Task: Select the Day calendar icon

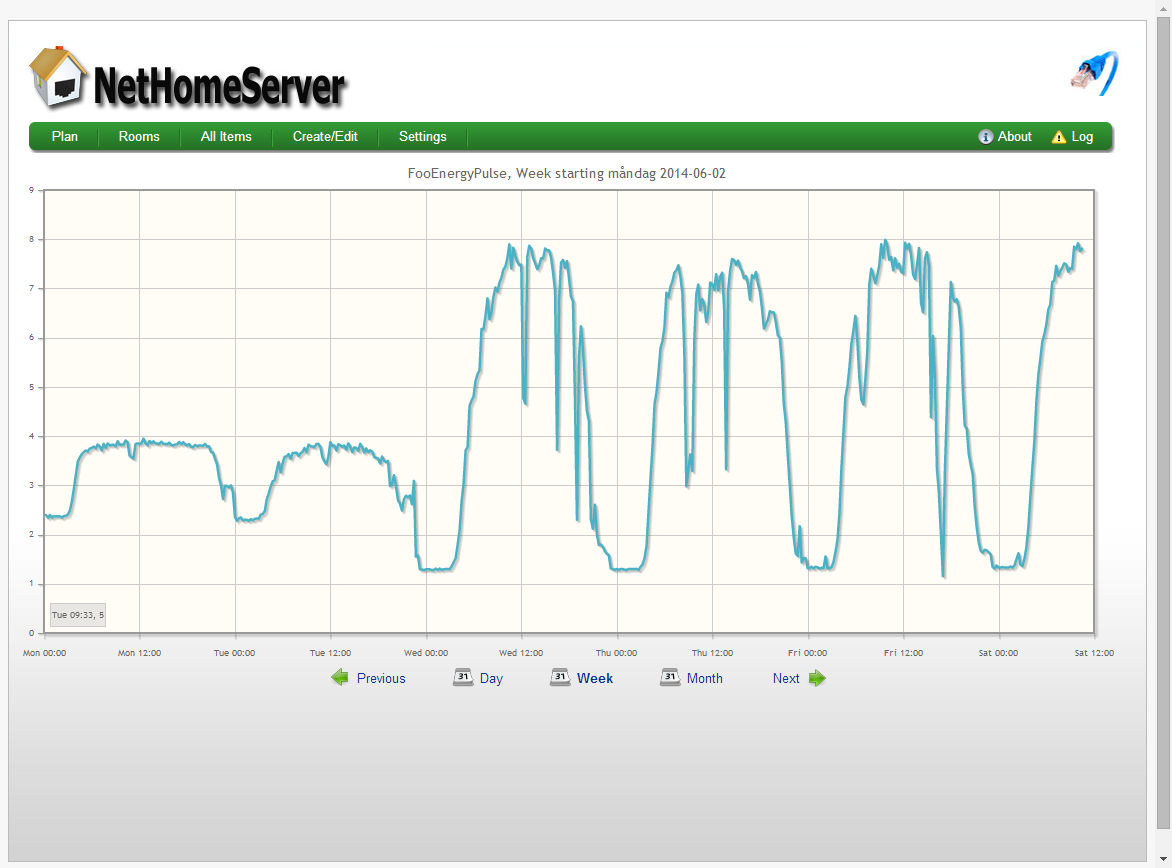Action: (462, 677)
